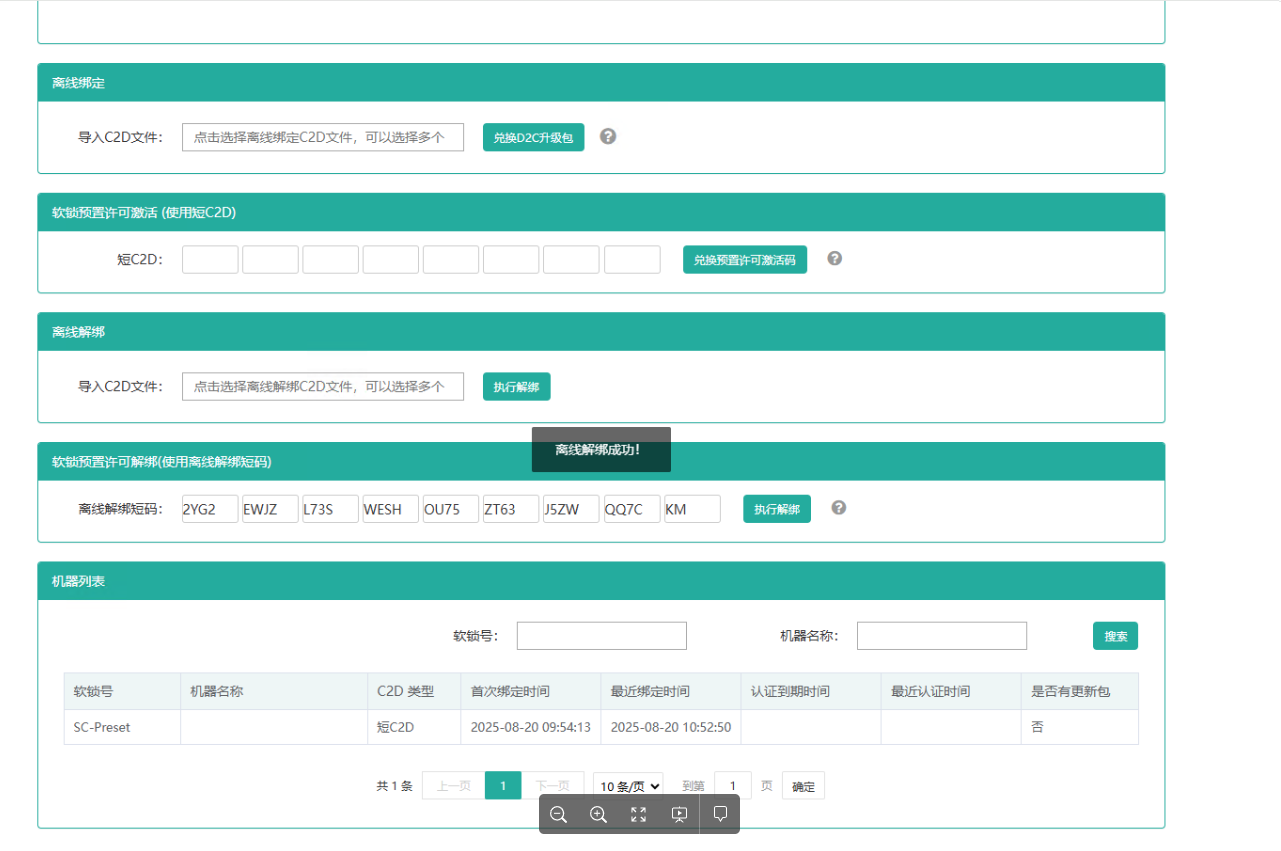Focus the first 短C2D code box
This screenshot has height=851, width=1281.
[210, 260]
